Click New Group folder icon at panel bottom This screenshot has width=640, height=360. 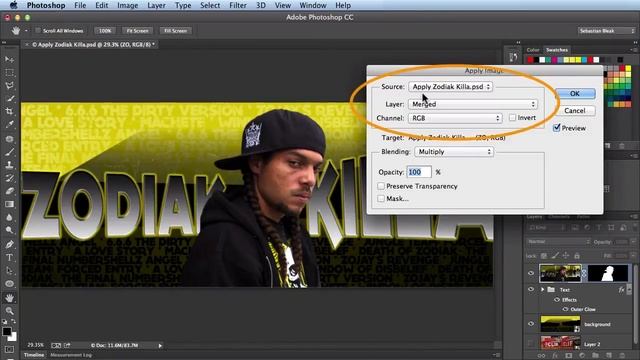[595, 356]
